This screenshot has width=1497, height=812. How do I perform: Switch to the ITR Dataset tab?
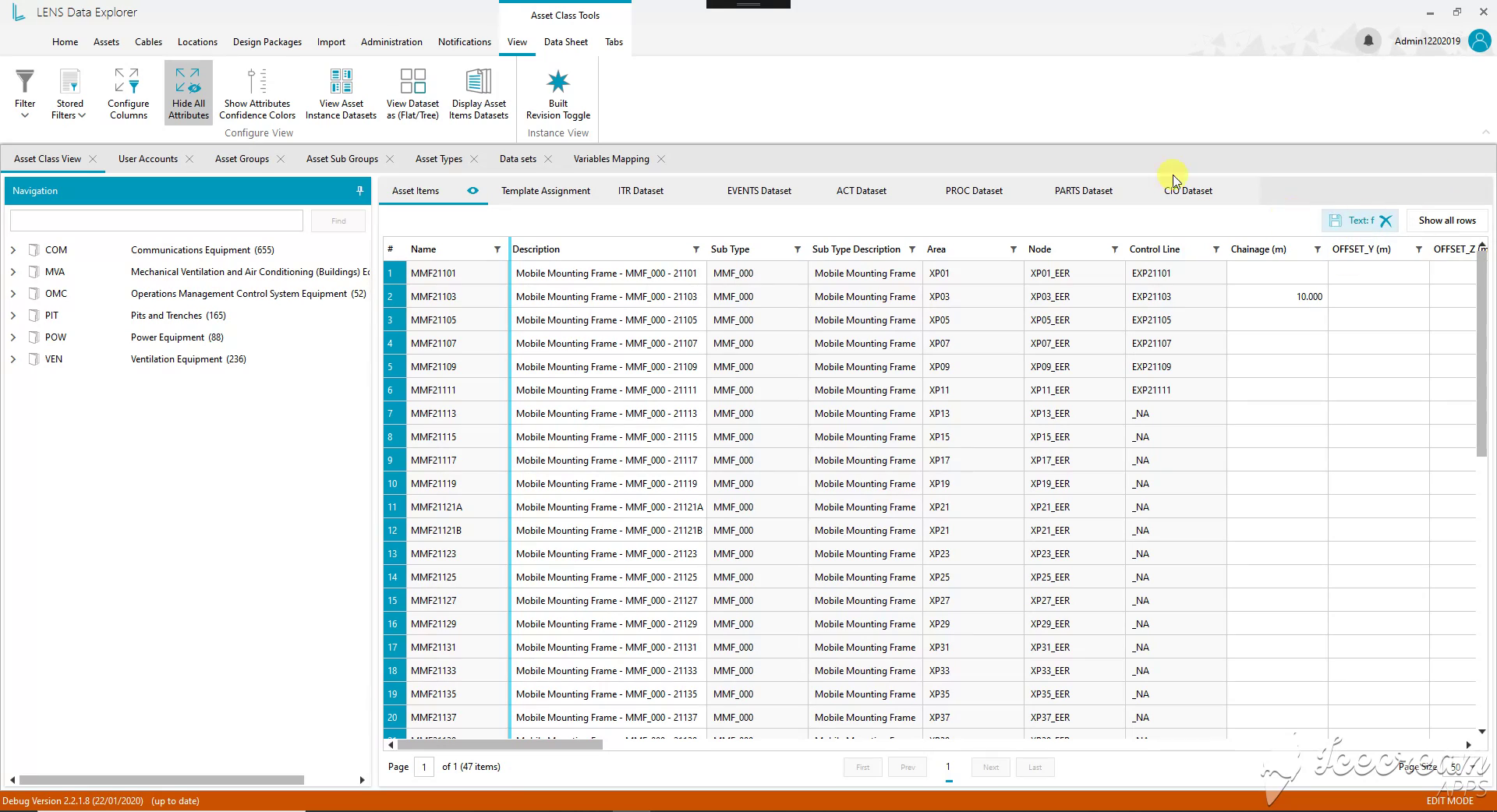pos(641,191)
